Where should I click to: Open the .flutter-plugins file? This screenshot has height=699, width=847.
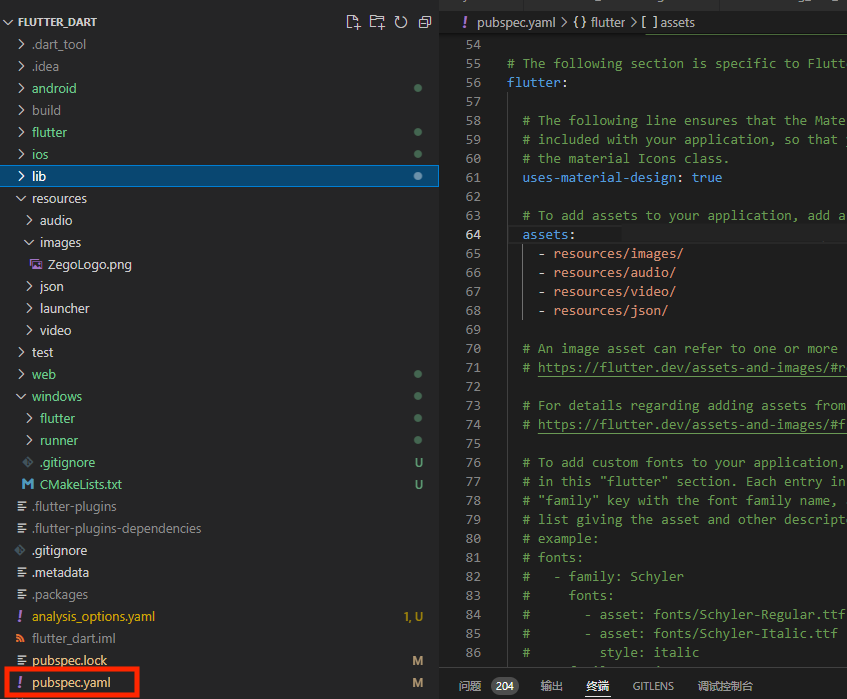click(x=74, y=507)
